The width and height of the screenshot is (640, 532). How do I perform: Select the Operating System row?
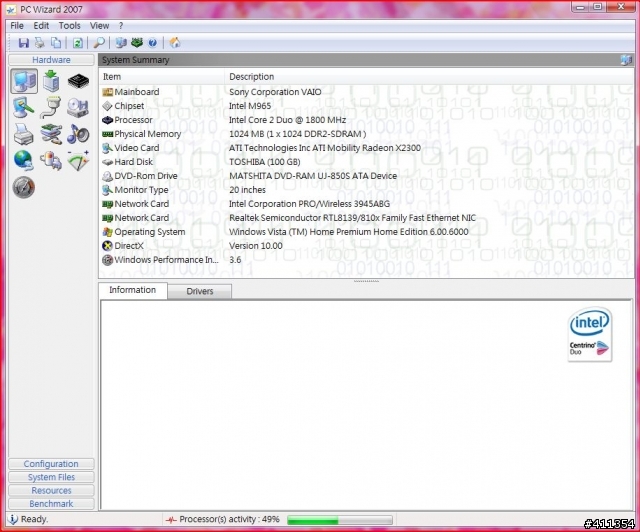click(366, 232)
